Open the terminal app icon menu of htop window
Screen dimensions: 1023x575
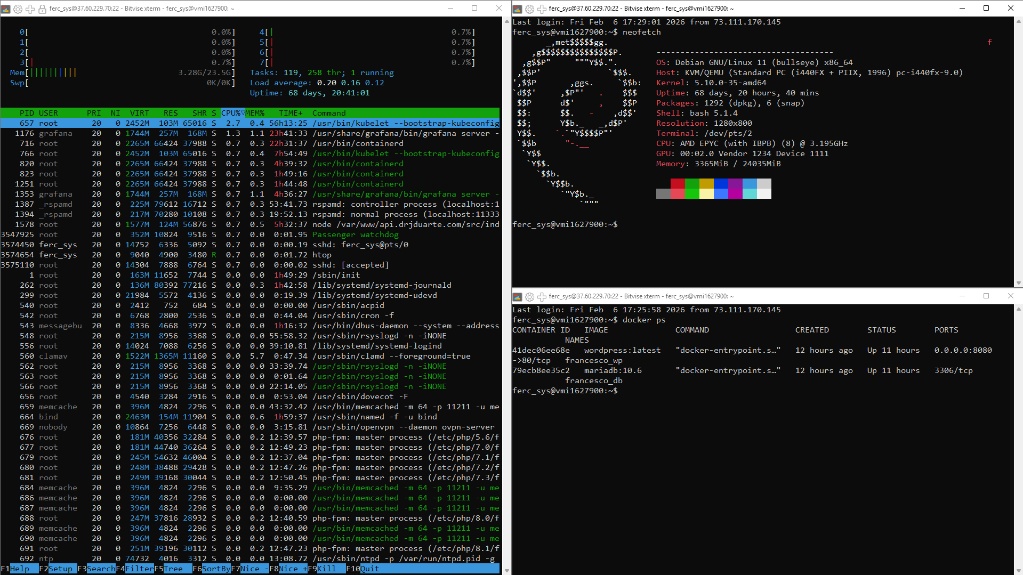click(x=6, y=7)
